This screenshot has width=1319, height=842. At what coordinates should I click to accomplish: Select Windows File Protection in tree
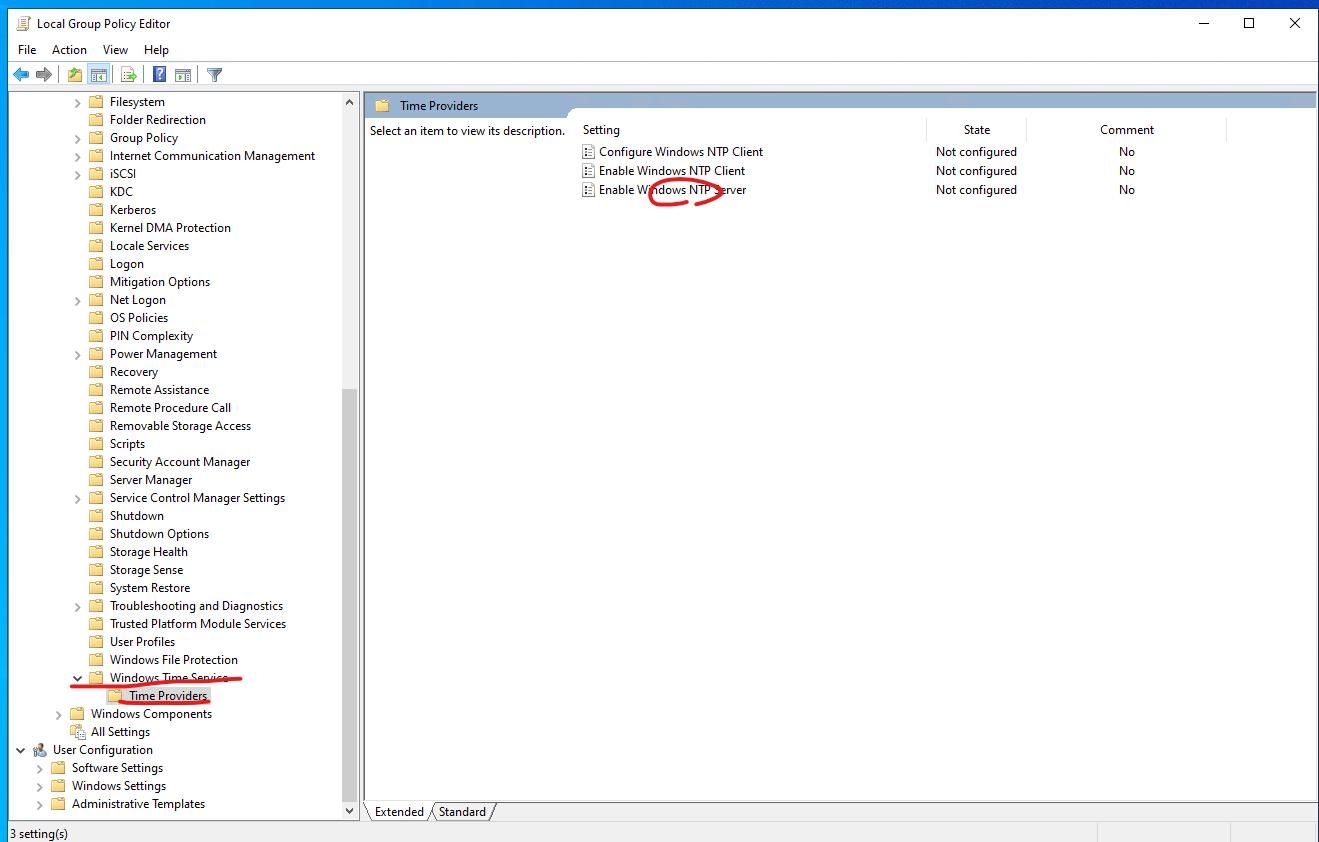174,660
